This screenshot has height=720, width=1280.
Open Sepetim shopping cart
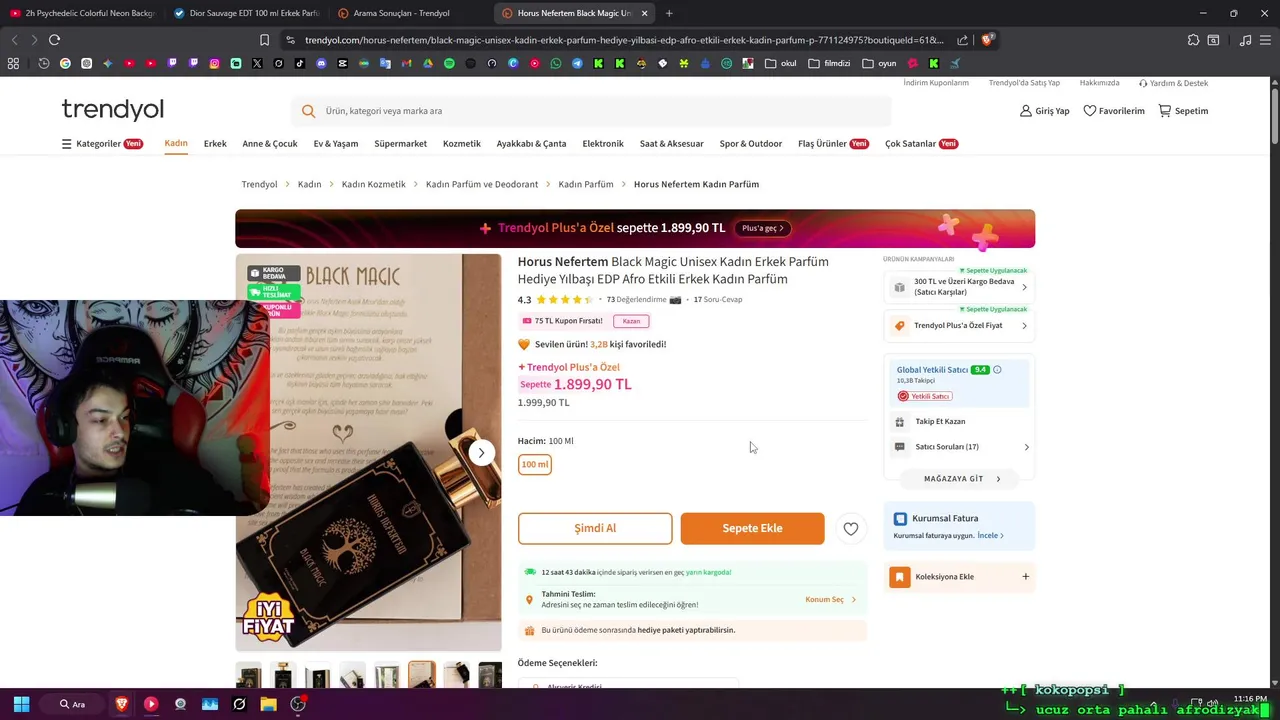(1183, 111)
